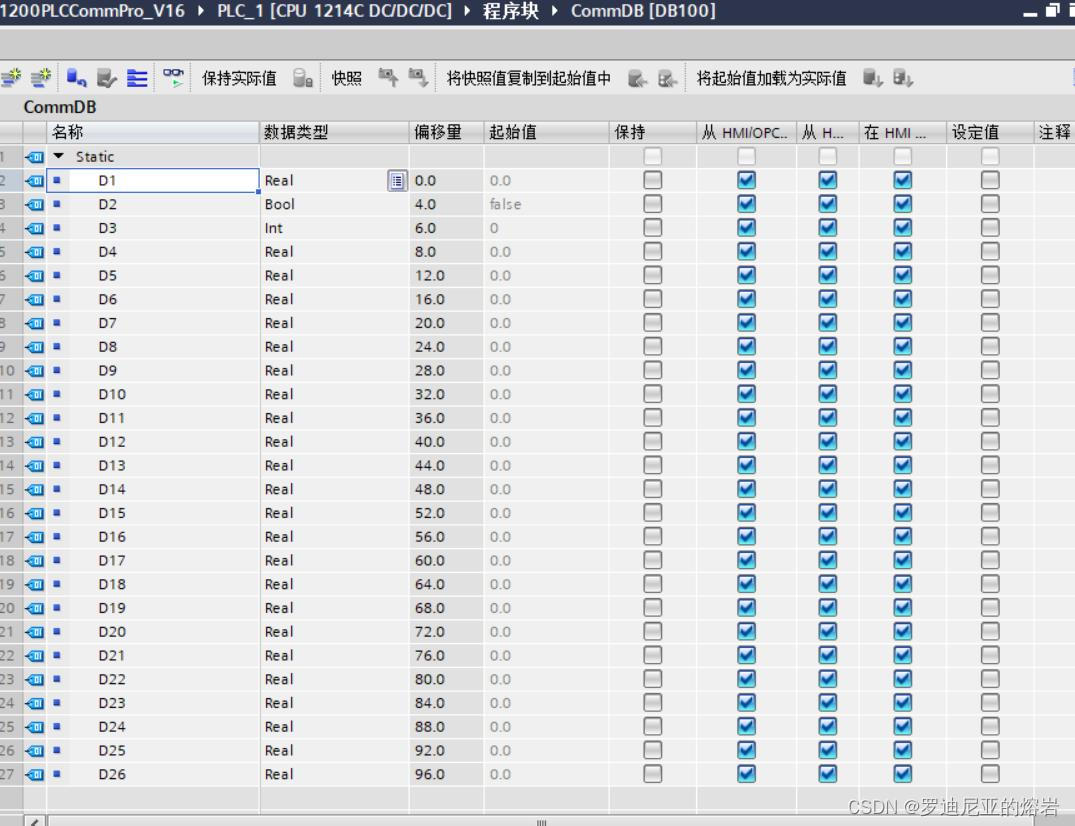Viewport: 1075px width, 826px height.
Task: Expand breadcrumb arrow after 程序块
Action: [x=555, y=11]
